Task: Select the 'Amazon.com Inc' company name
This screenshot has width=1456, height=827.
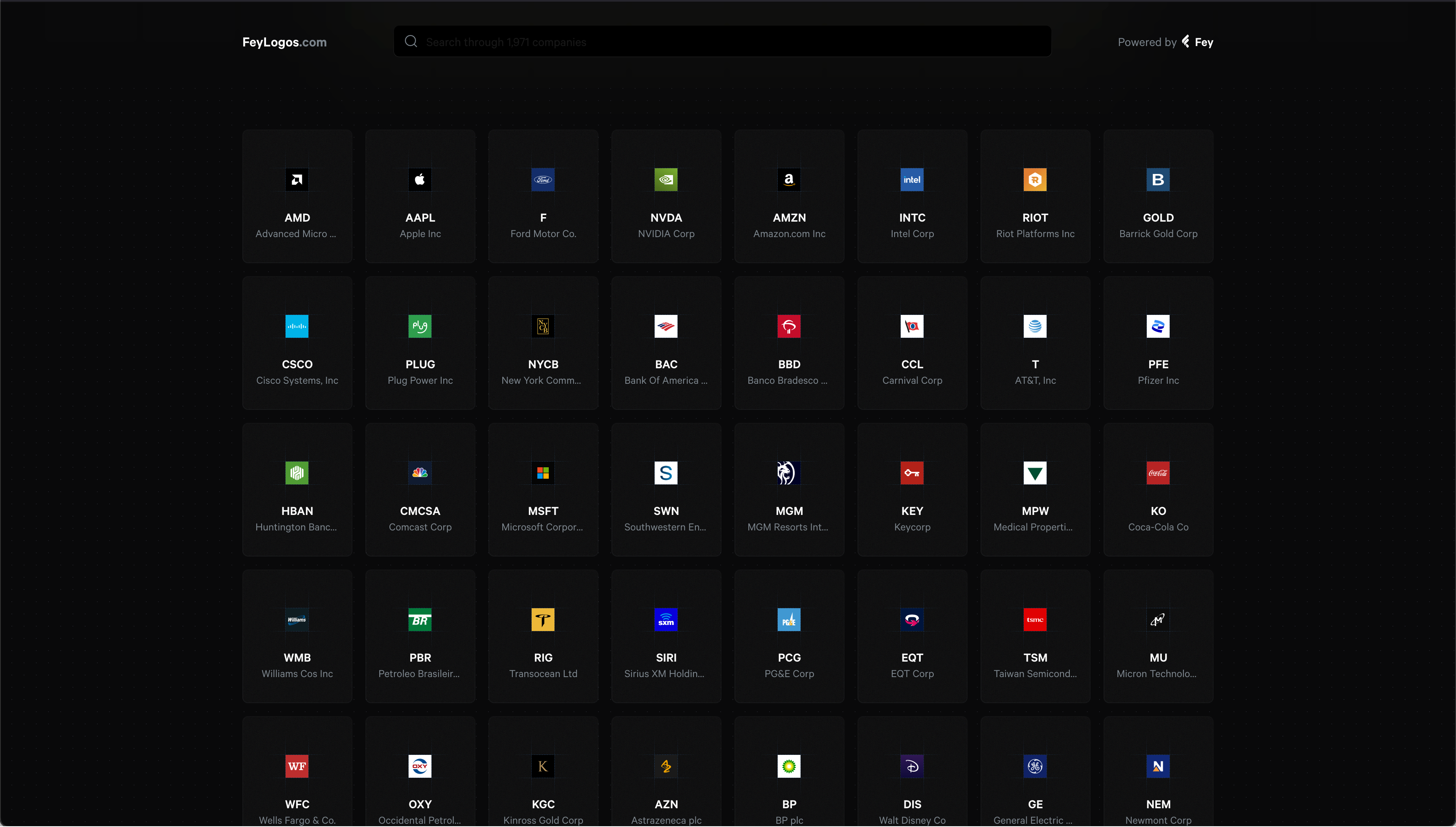Action: [x=790, y=234]
